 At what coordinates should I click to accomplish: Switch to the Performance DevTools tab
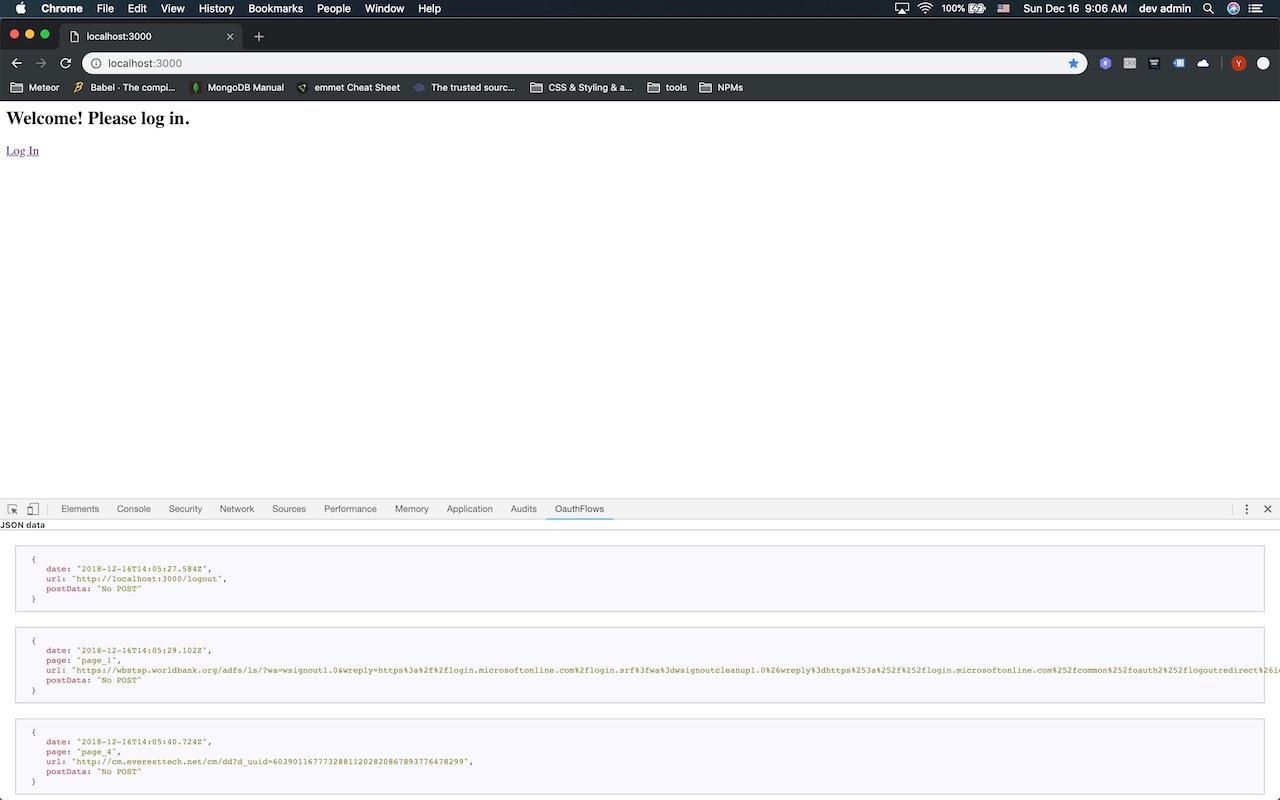click(x=350, y=509)
